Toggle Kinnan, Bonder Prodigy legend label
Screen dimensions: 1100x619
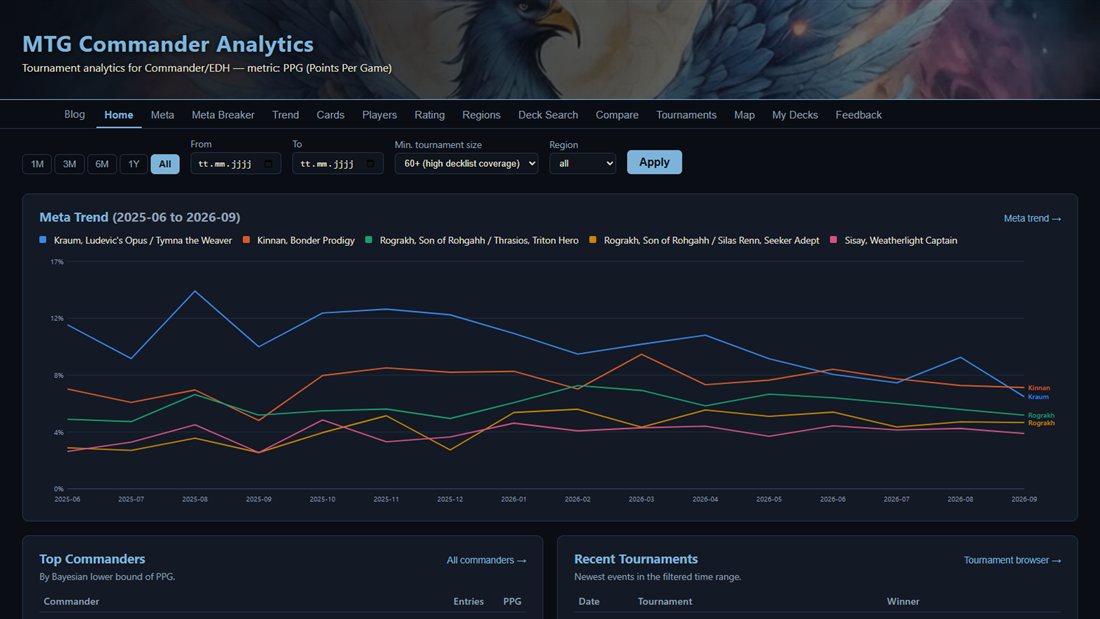coord(306,240)
